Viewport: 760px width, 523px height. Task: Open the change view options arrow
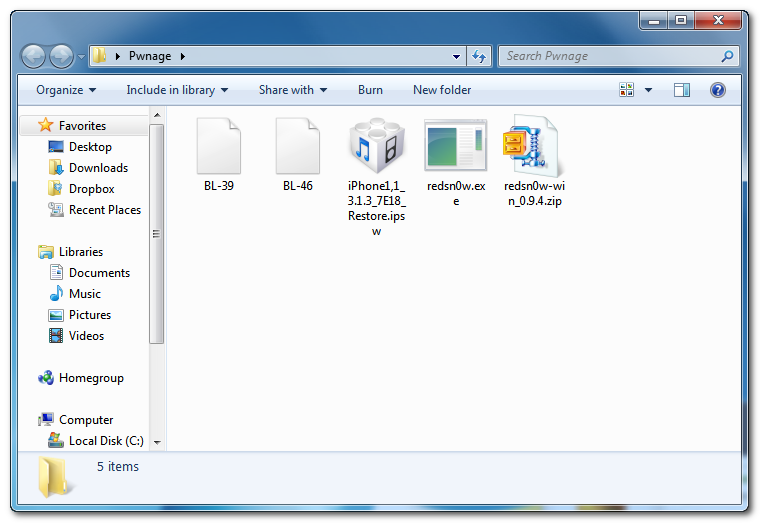tap(648, 90)
